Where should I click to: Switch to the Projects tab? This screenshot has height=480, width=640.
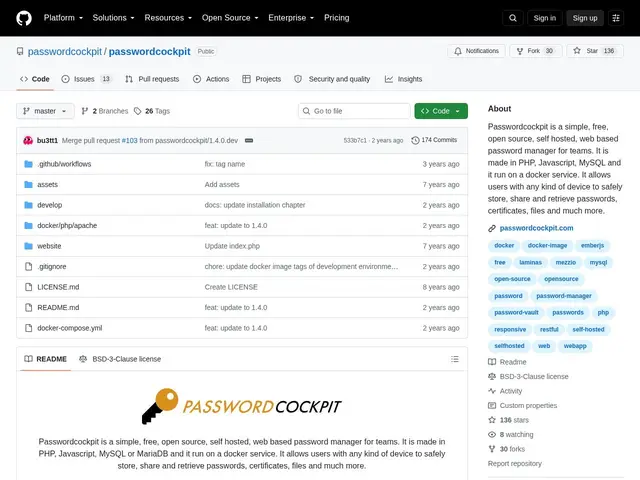coord(262,79)
